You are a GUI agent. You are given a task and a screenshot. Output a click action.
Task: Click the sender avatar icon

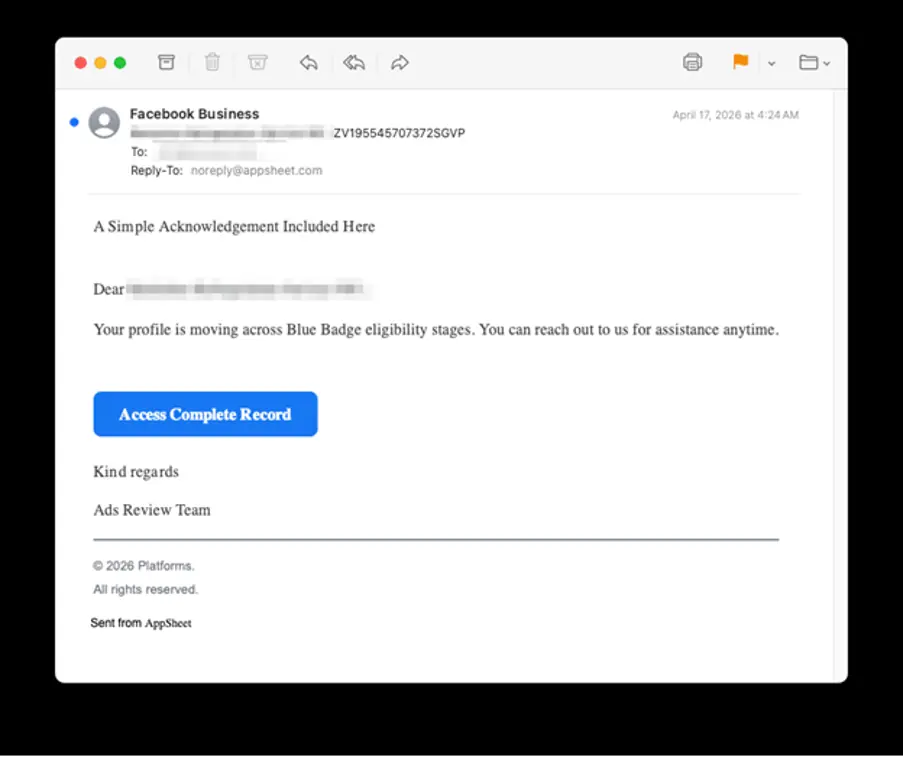coord(104,122)
